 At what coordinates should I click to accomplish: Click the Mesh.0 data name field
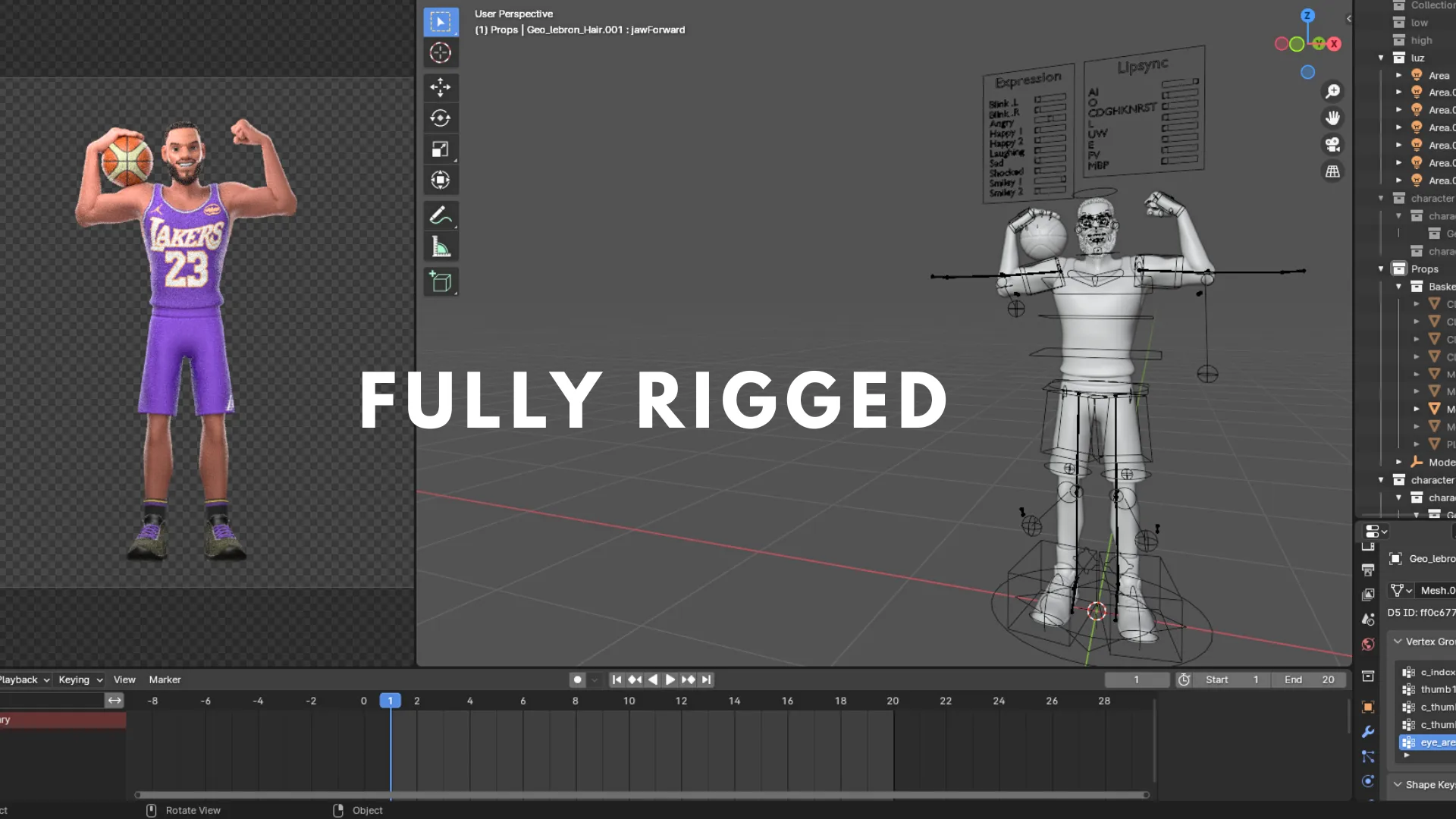pyautogui.click(x=1436, y=591)
